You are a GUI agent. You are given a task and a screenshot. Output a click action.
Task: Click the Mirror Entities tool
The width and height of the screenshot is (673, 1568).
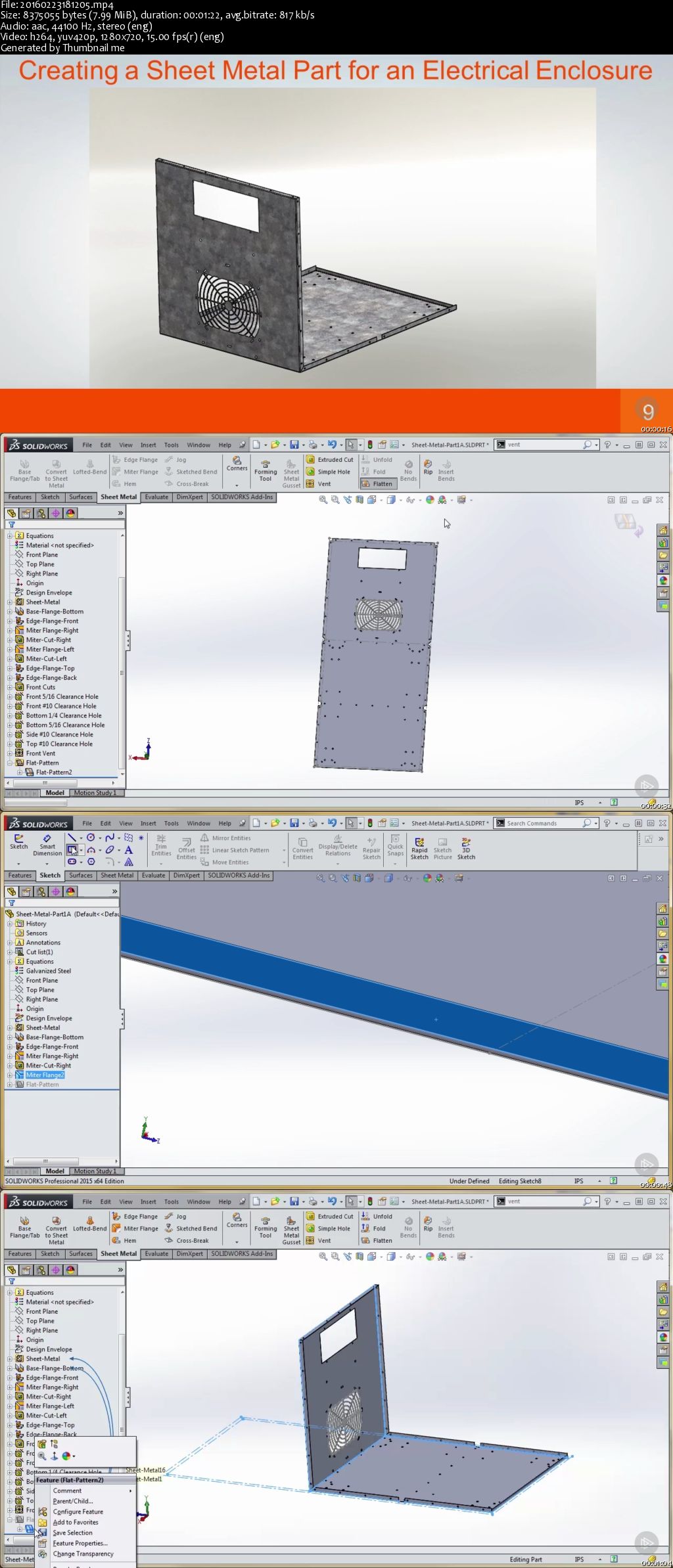[x=225, y=838]
